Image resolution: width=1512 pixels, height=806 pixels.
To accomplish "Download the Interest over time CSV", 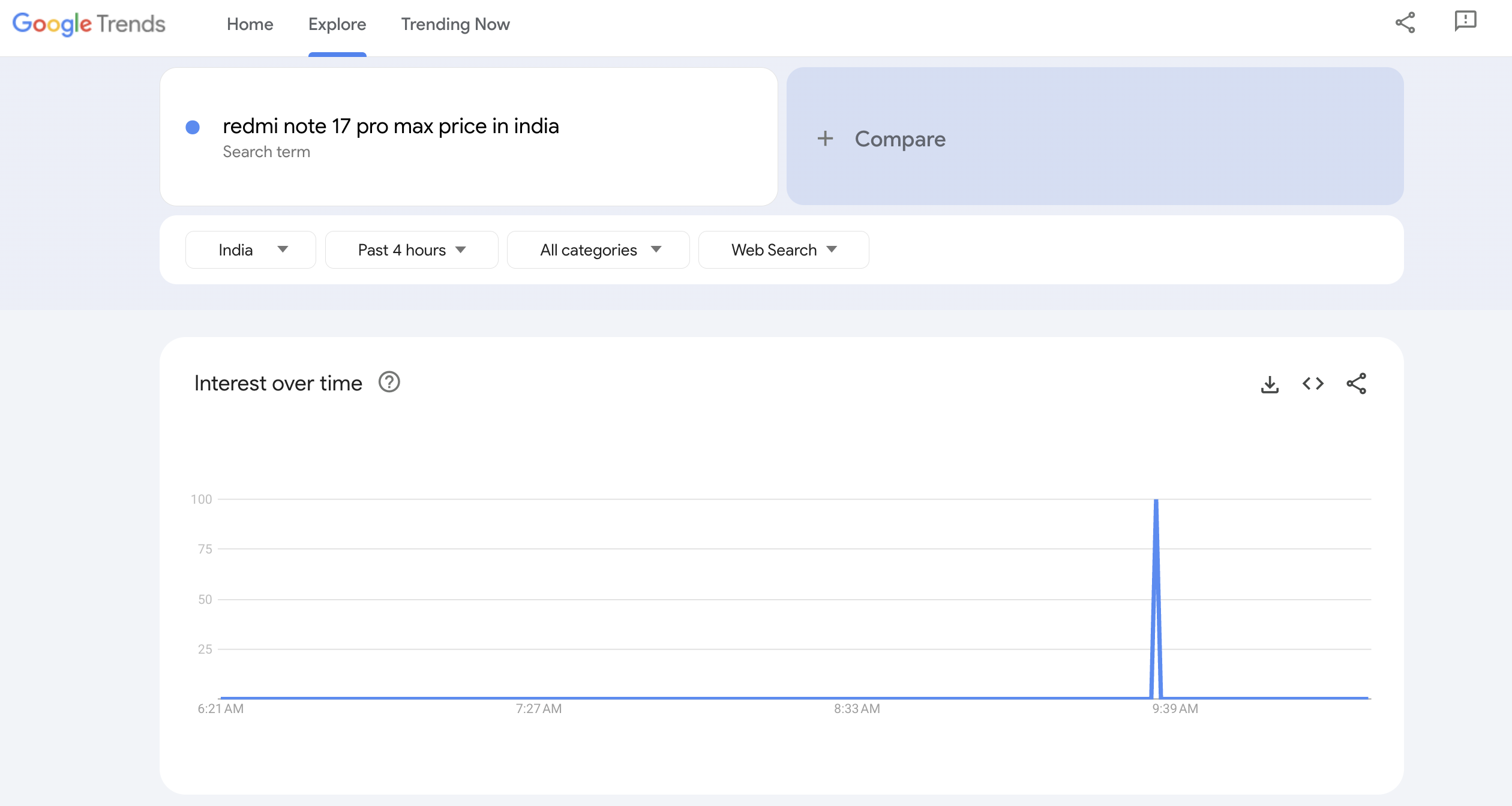I will point(1270,384).
